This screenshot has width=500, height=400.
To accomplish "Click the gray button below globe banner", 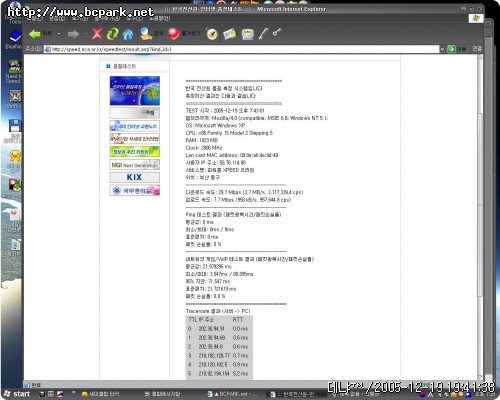I will 135,113.
